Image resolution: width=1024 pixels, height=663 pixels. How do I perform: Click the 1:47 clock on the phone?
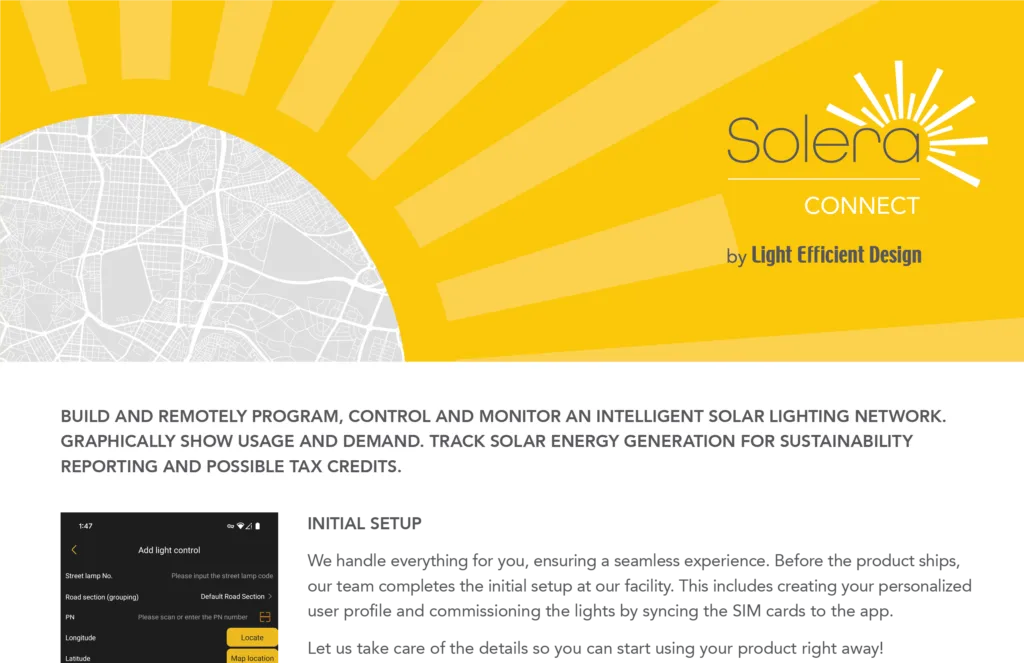coord(85,526)
